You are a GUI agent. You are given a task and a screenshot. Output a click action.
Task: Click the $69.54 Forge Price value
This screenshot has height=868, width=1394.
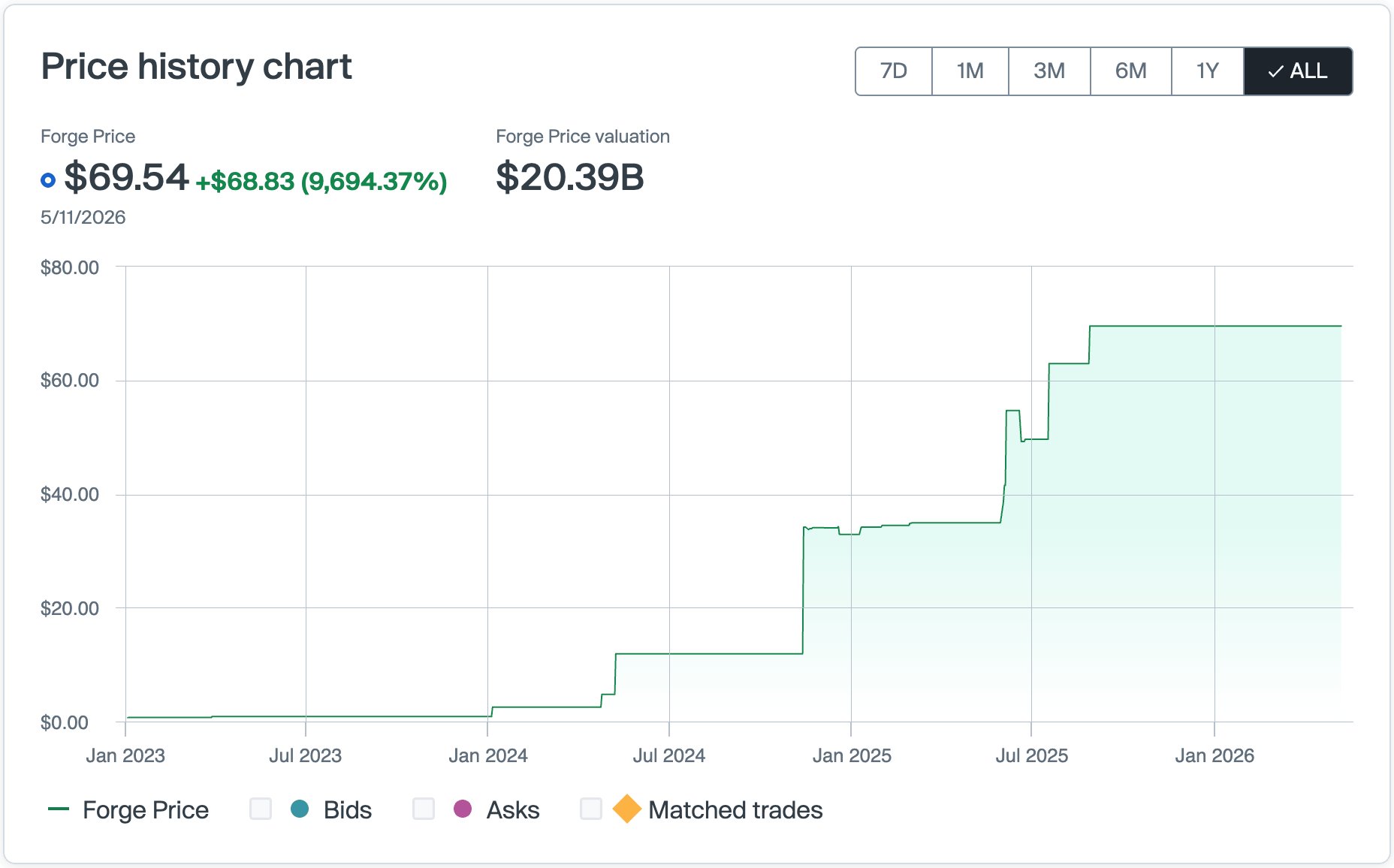click(x=126, y=177)
